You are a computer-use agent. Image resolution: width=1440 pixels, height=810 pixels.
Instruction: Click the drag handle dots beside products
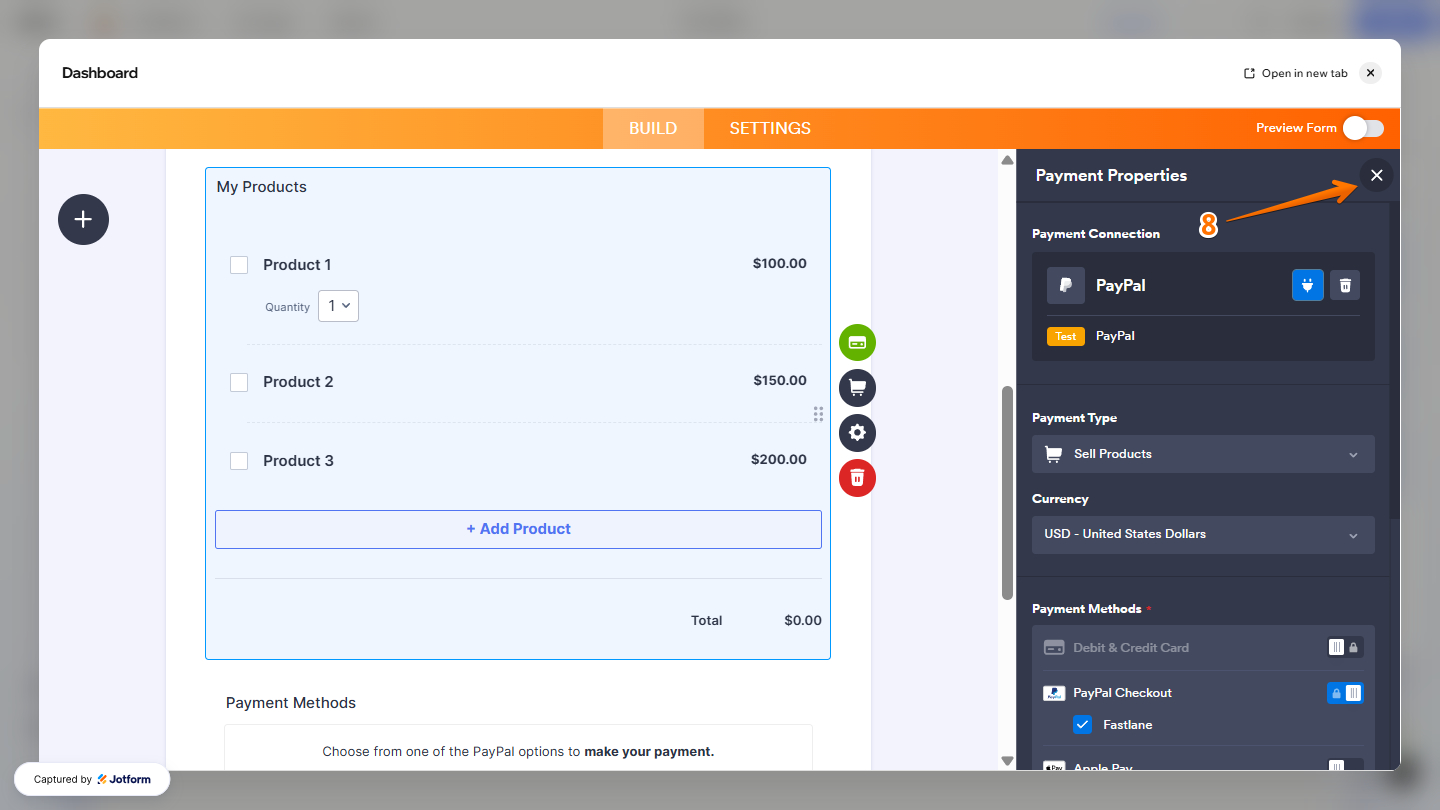pos(818,414)
